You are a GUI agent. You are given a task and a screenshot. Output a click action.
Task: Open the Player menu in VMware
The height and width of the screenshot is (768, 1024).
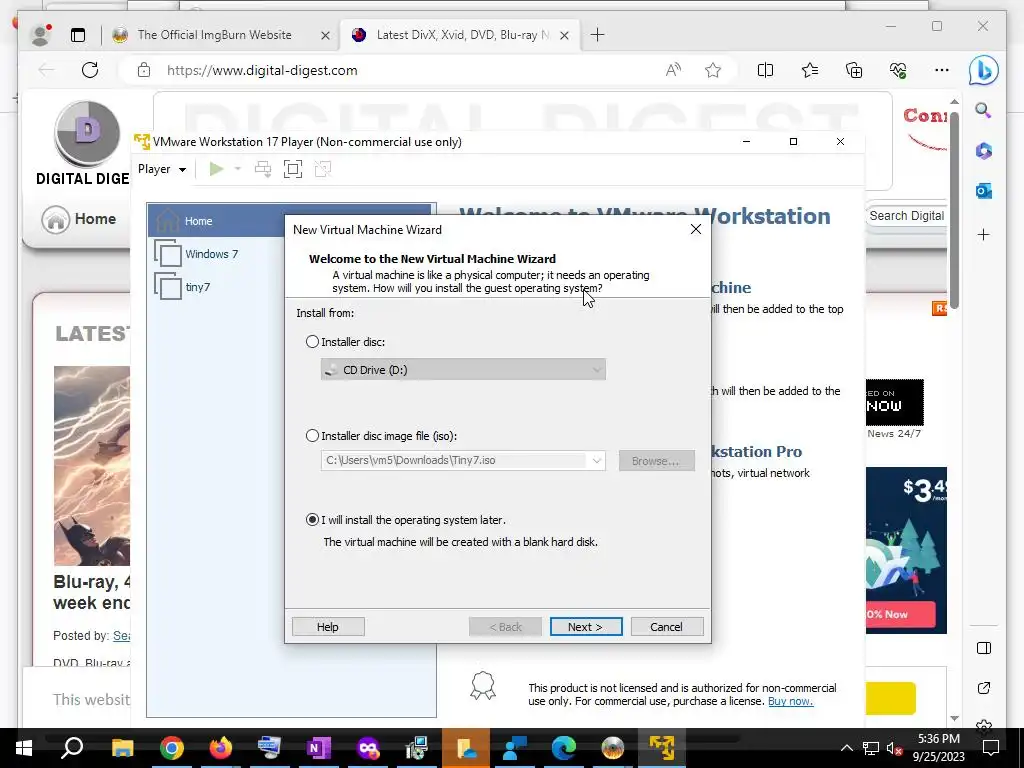coord(161,169)
